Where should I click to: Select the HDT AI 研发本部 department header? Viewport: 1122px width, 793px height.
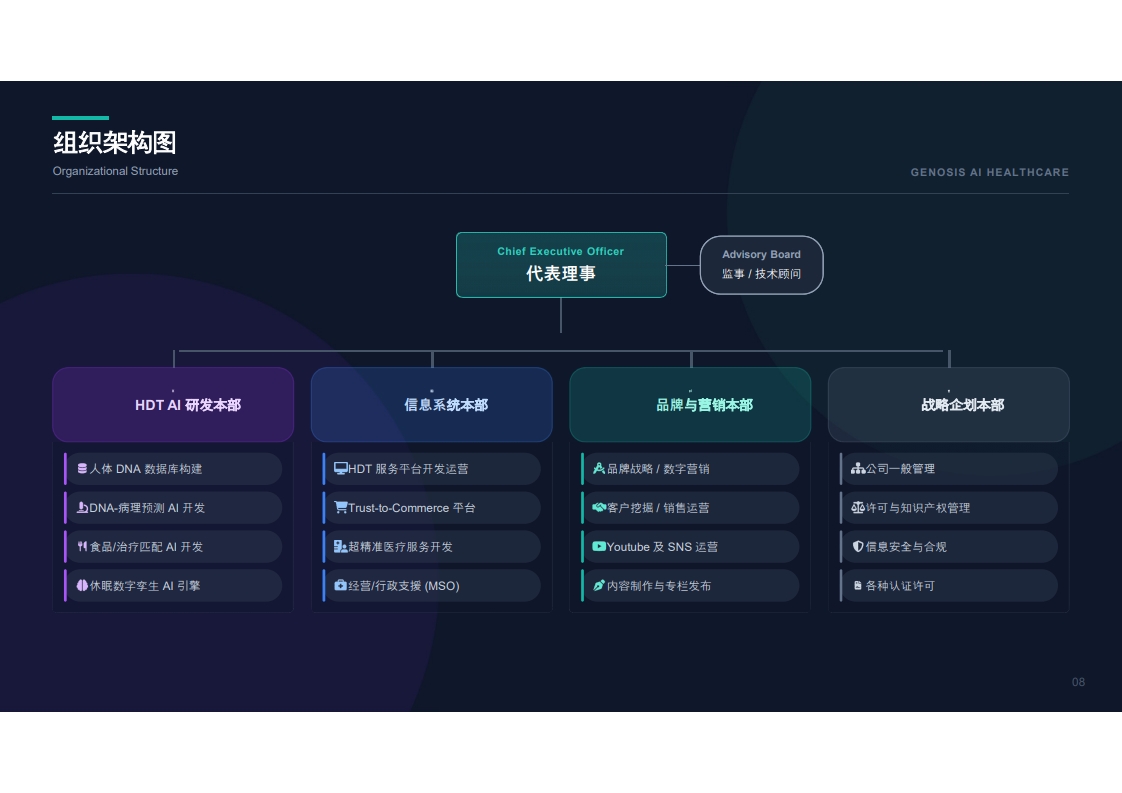[173, 405]
